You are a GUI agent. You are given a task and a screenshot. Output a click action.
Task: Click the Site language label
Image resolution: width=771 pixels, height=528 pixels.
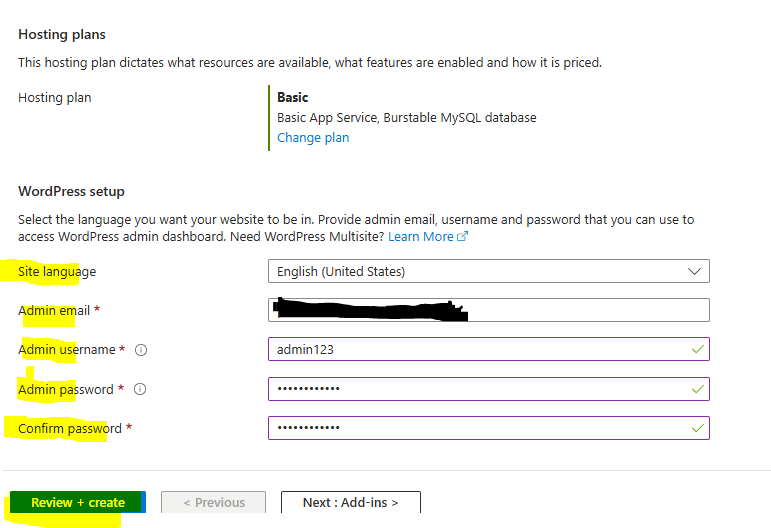pyautogui.click(x=57, y=271)
